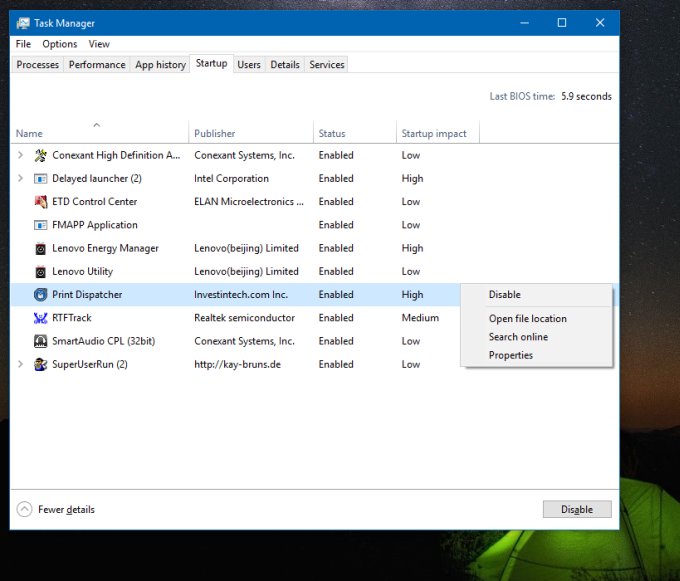Image resolution: width=680 pixels, height=581 pixels.
Task: Expand the Delayed launcher group
Action: (x=21, y=179)
